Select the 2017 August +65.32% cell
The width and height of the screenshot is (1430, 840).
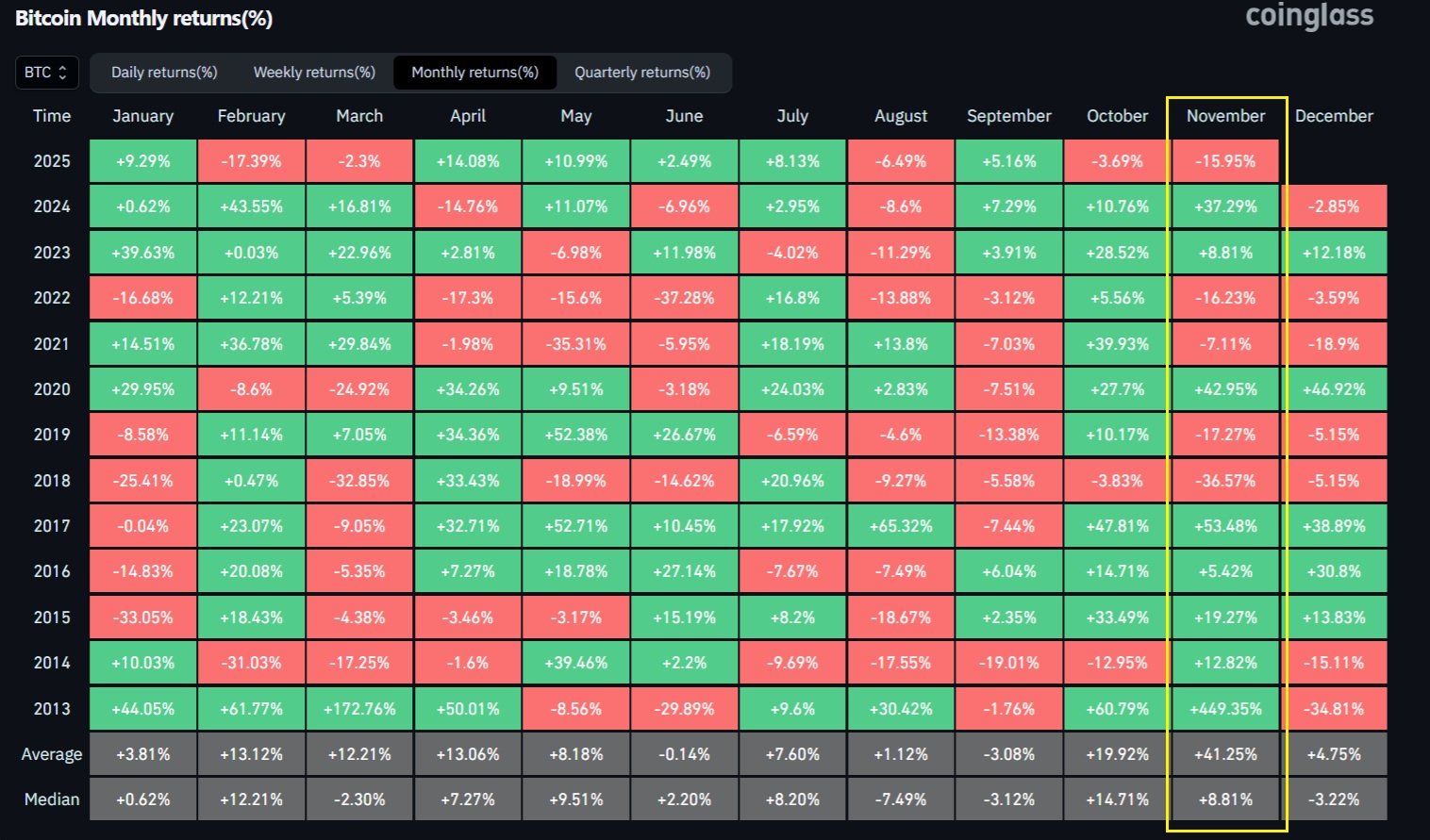click(901, 526)
